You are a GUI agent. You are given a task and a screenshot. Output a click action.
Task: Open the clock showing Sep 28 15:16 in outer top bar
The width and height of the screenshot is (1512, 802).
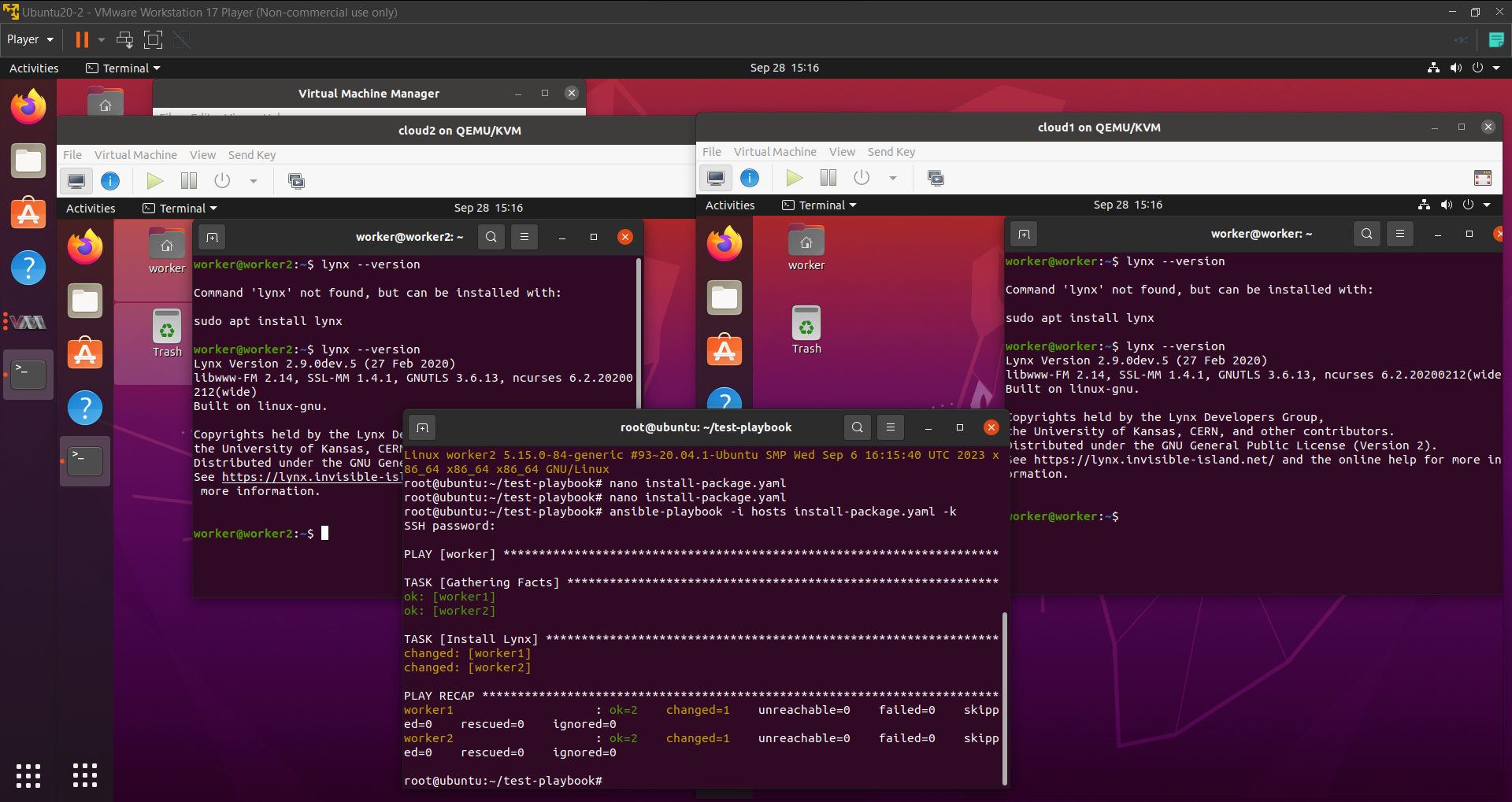784,68
